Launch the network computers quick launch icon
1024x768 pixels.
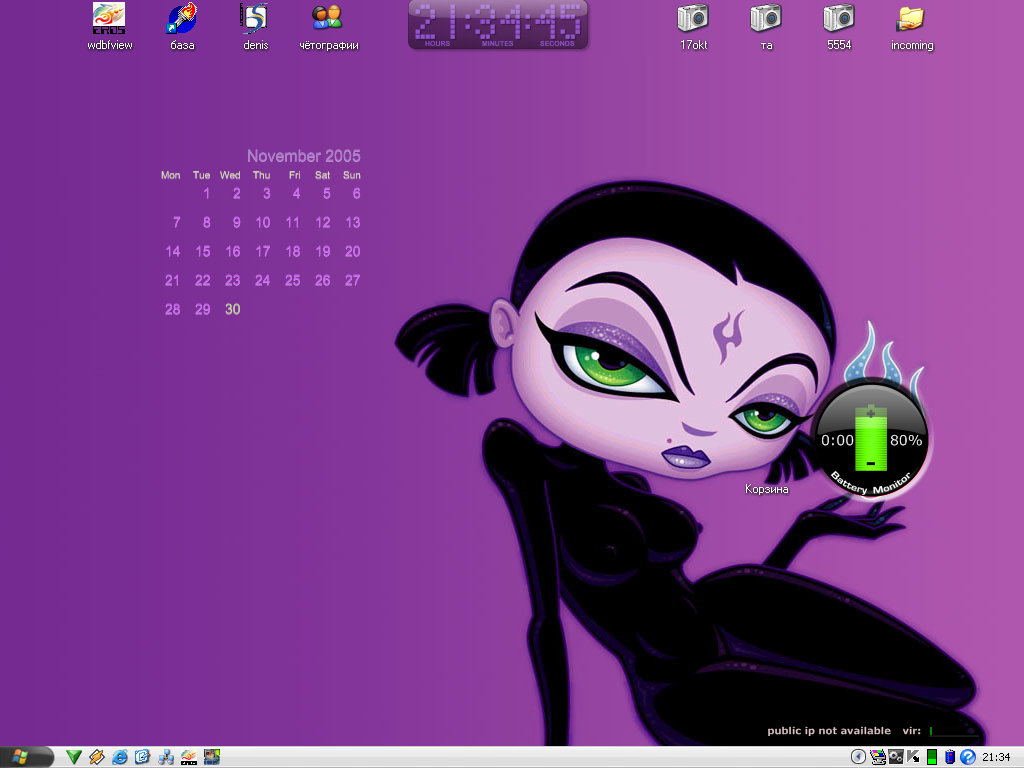pos(166,757)
